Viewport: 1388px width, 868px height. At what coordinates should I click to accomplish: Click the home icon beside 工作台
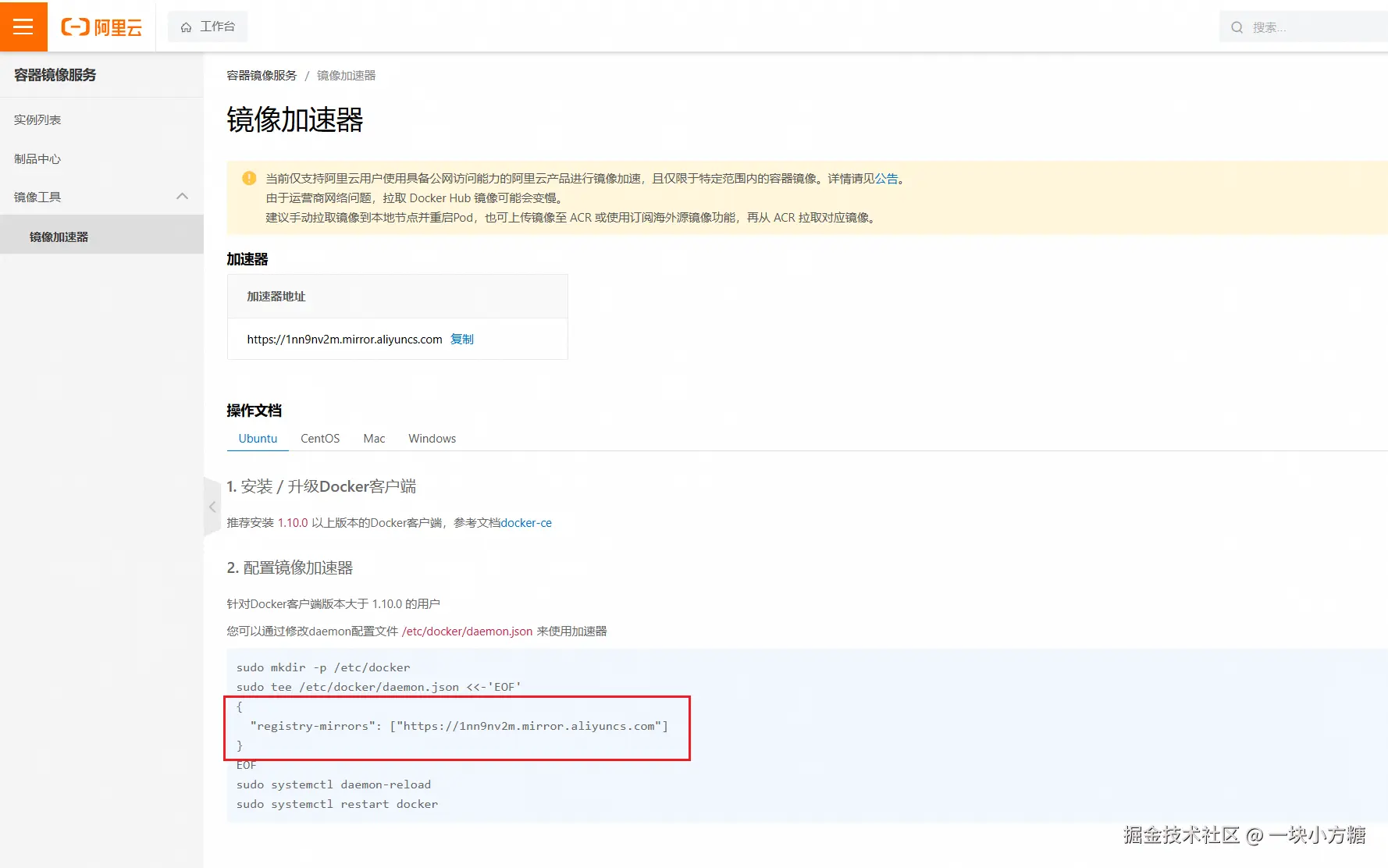186,27
